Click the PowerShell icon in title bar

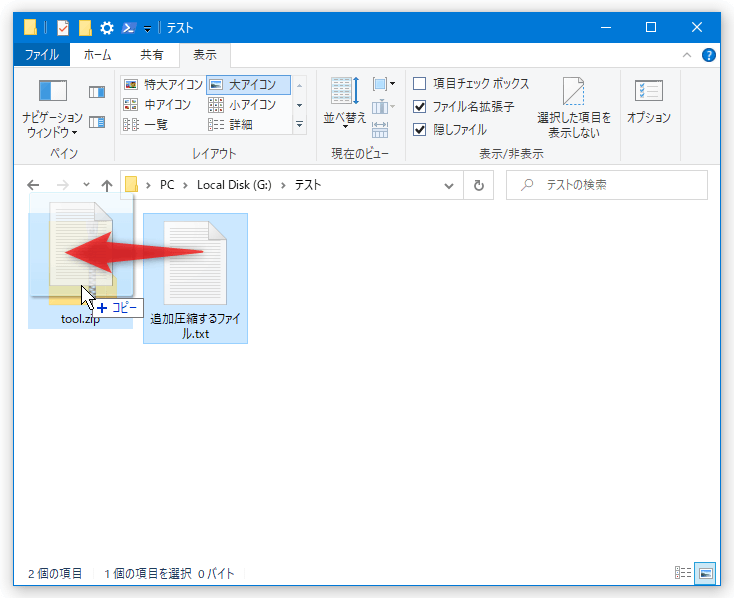[x=128, y=28]
